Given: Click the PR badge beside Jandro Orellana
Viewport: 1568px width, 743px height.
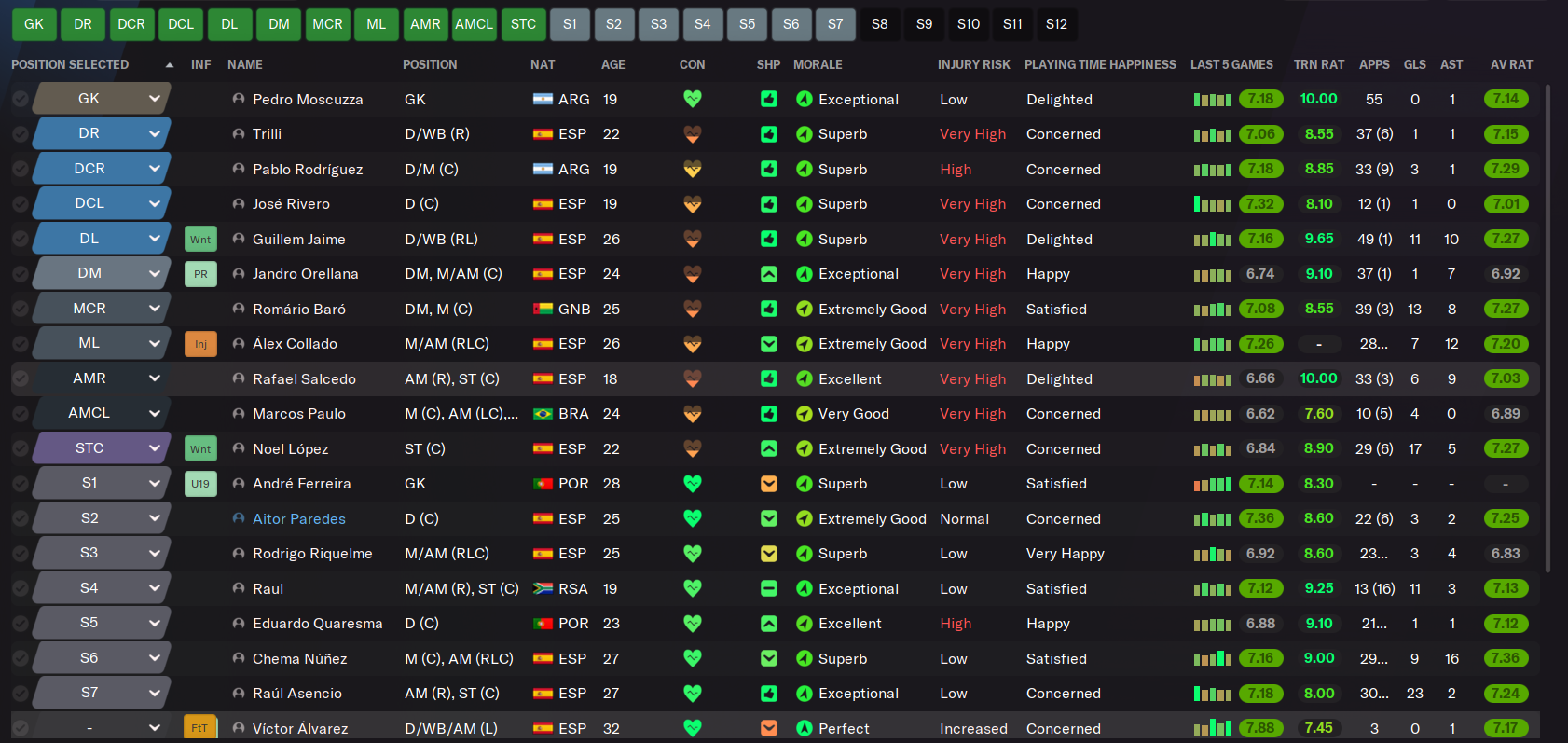Looking at the screenshot, I should pyautogui.click(x=200, y=274).
